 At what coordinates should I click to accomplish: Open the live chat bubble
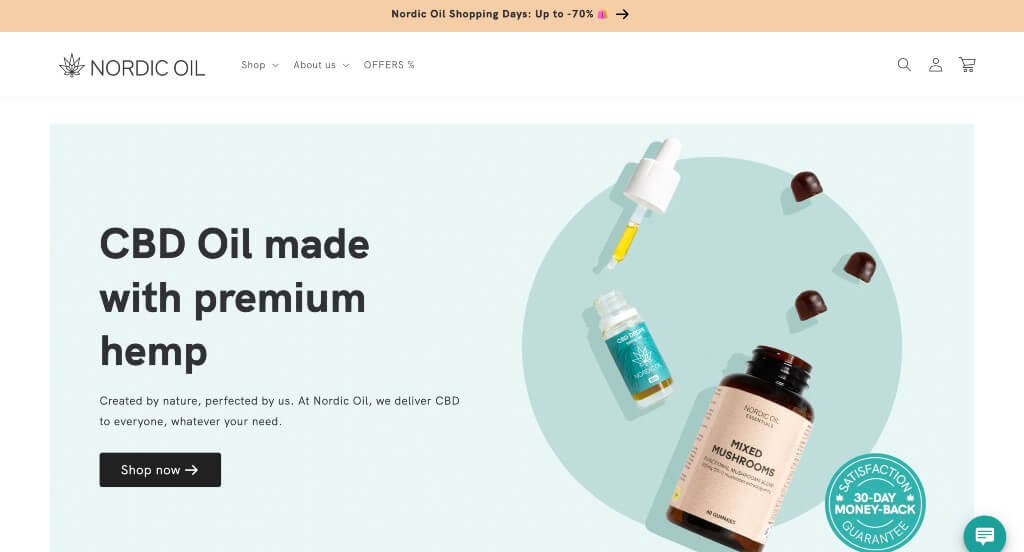coord(985,536)
